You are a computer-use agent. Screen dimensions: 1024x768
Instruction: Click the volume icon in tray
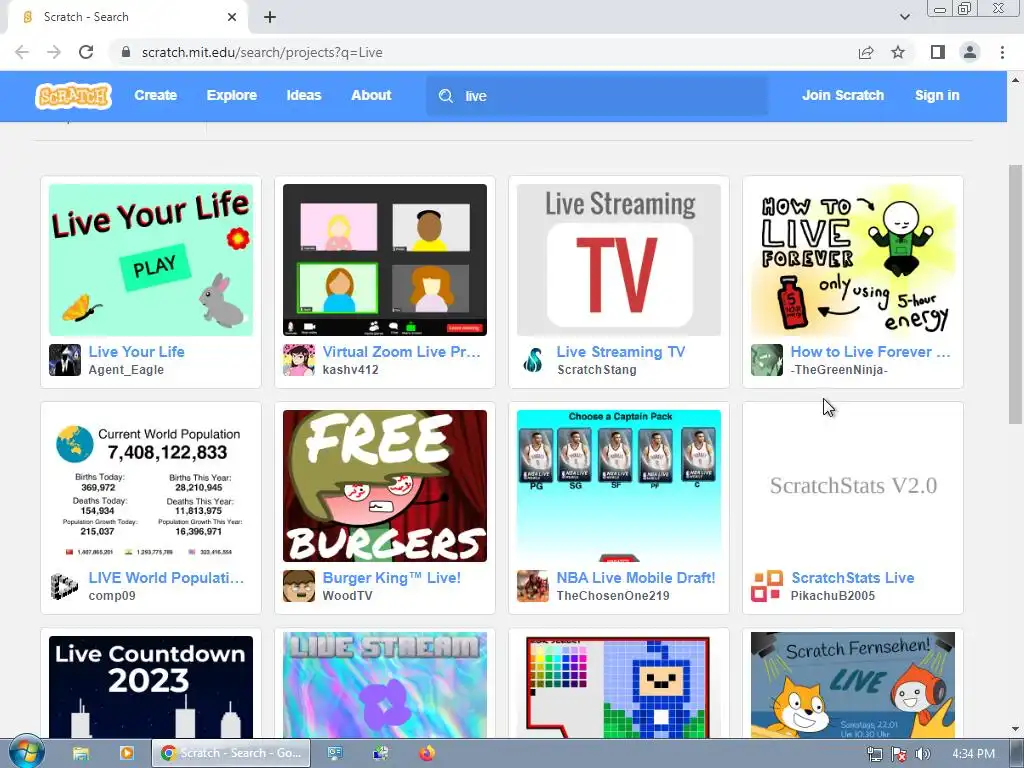922,754
